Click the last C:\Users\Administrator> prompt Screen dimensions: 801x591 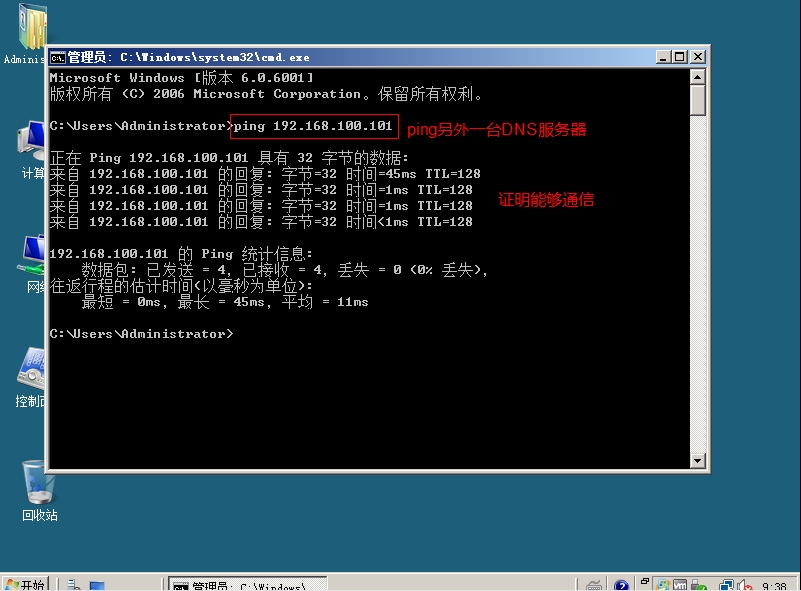click(142, 334)
